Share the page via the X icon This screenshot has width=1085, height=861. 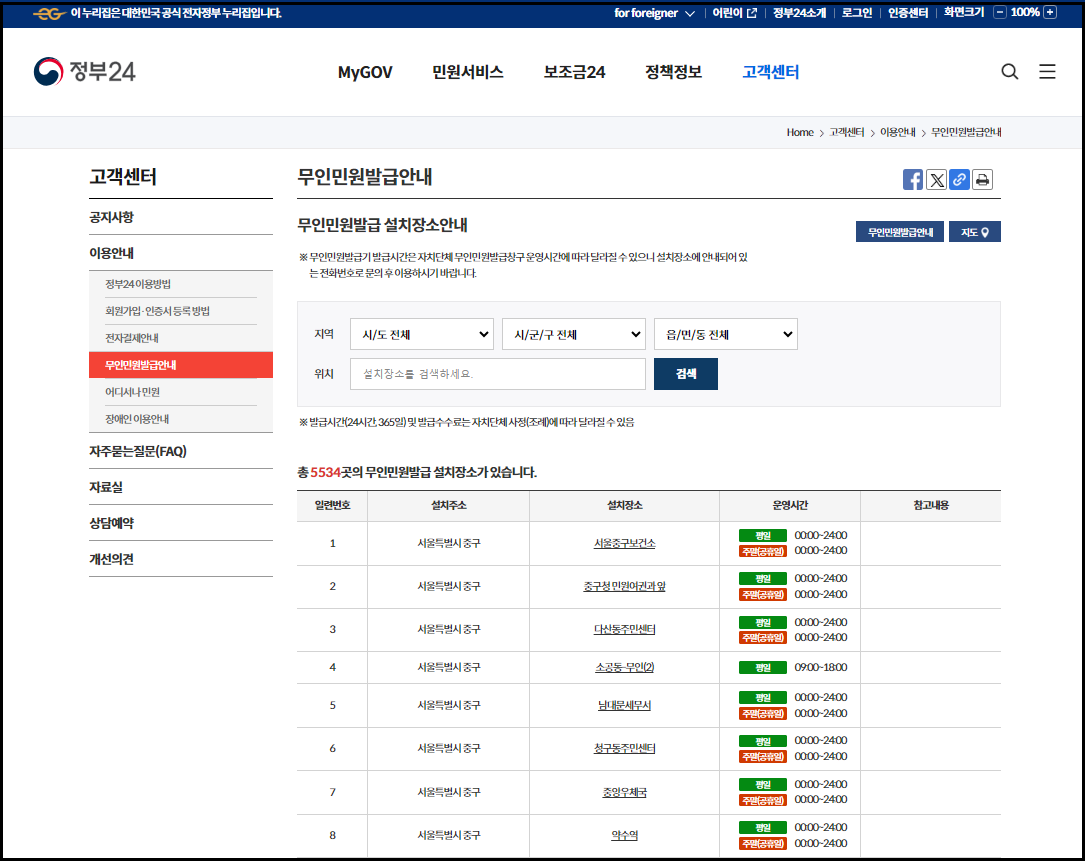[936, 179]
